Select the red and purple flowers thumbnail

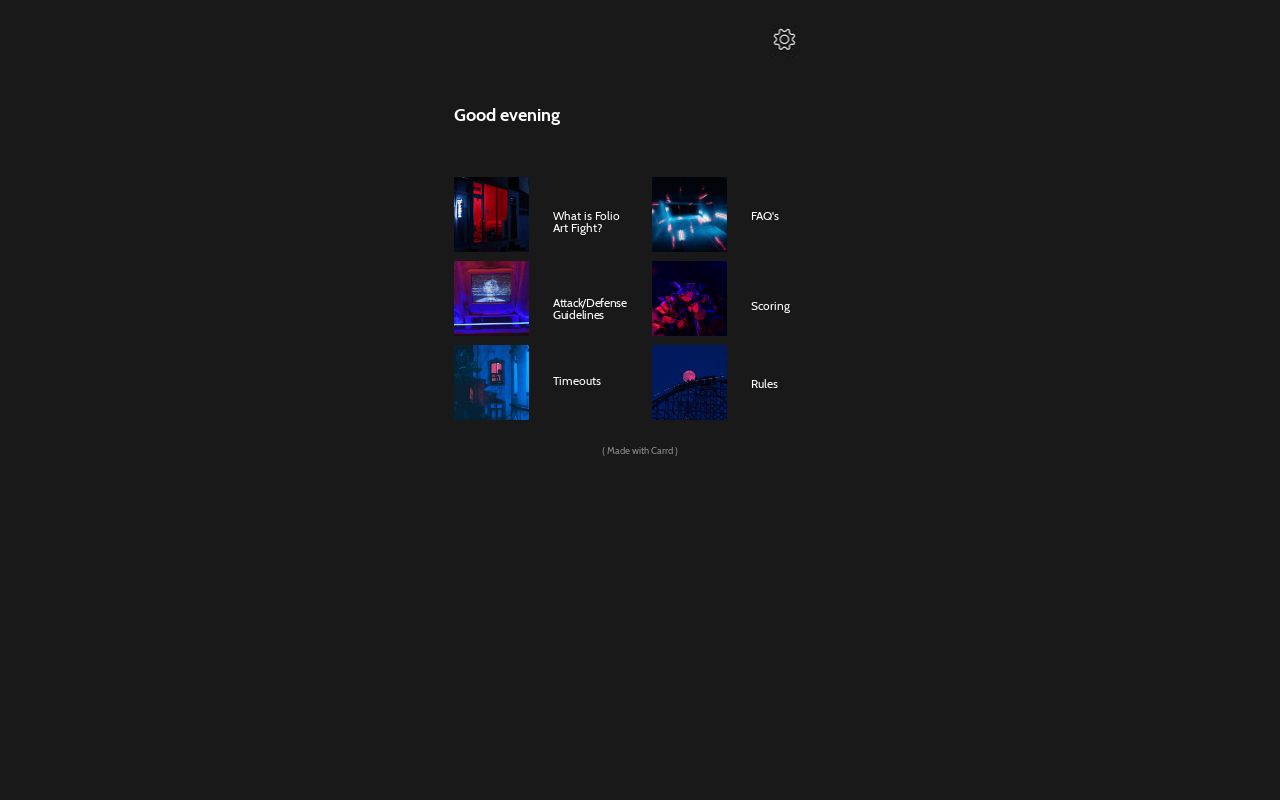689,298
